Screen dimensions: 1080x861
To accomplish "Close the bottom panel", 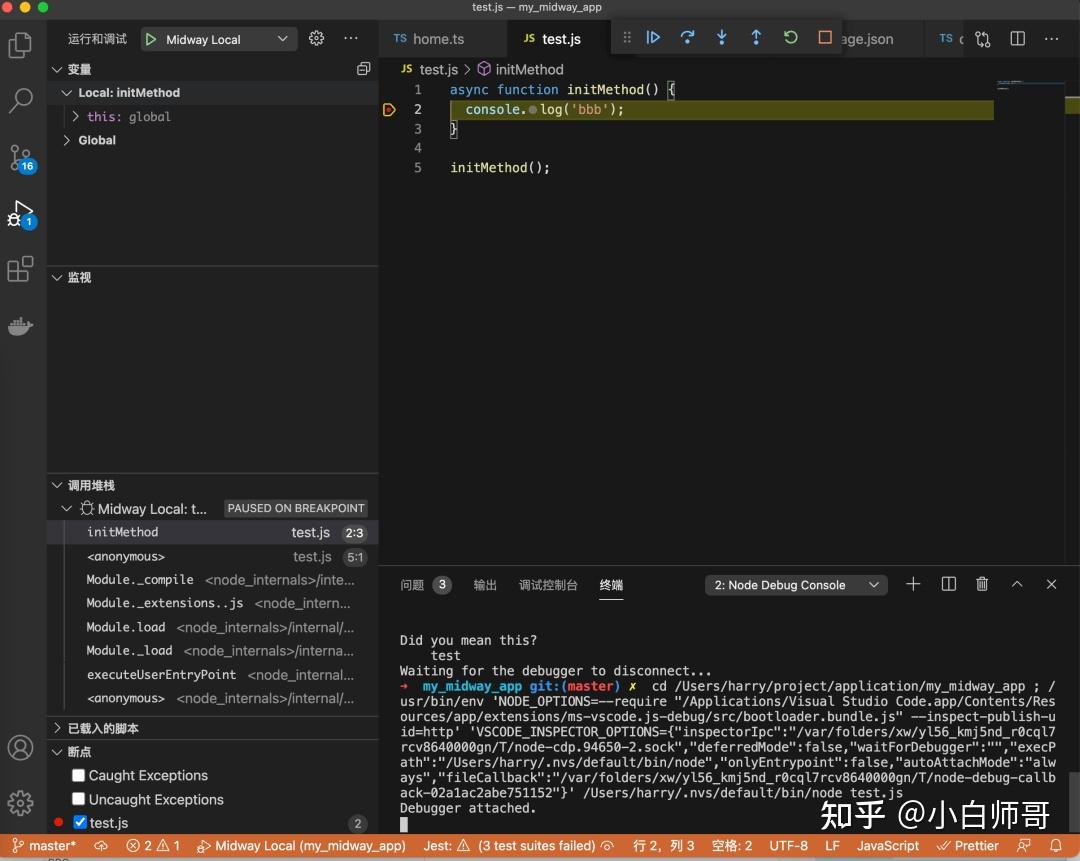I will tap(1051, 584).
